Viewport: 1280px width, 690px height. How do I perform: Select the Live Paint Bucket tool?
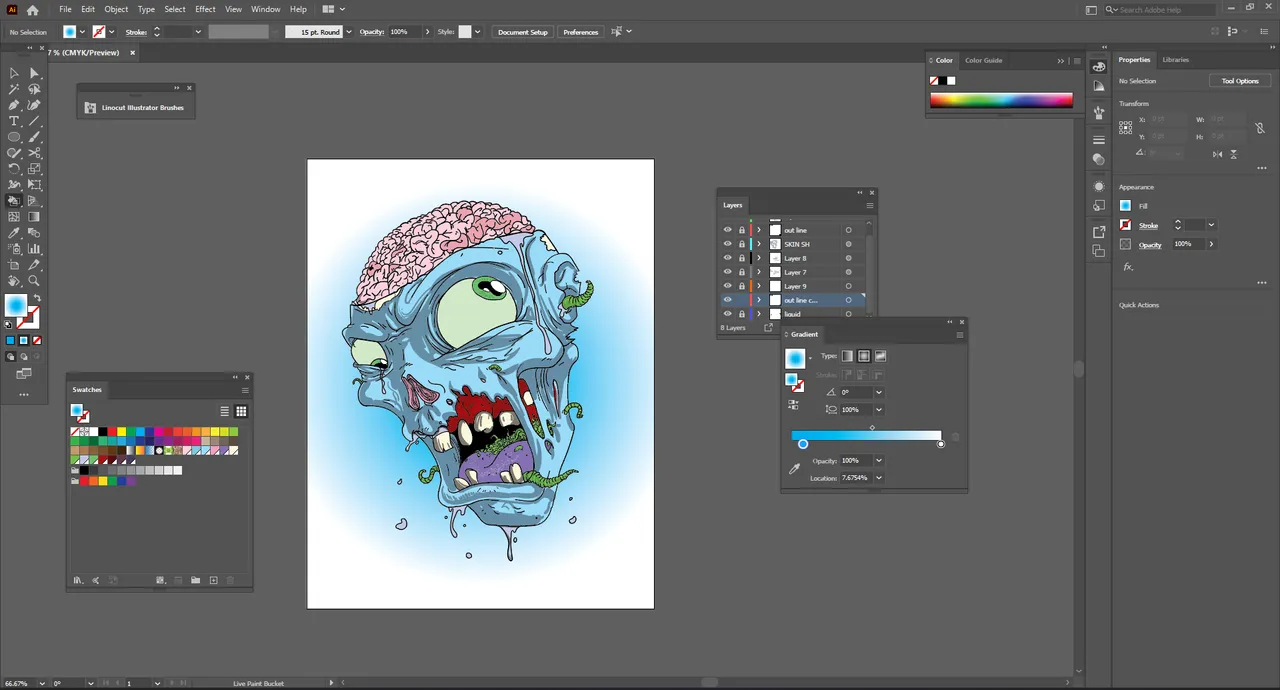coord(14,201)
